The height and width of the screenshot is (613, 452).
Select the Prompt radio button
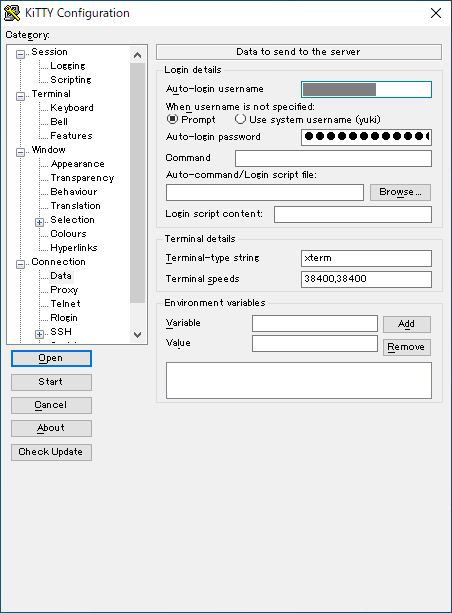tap(172, 119)
